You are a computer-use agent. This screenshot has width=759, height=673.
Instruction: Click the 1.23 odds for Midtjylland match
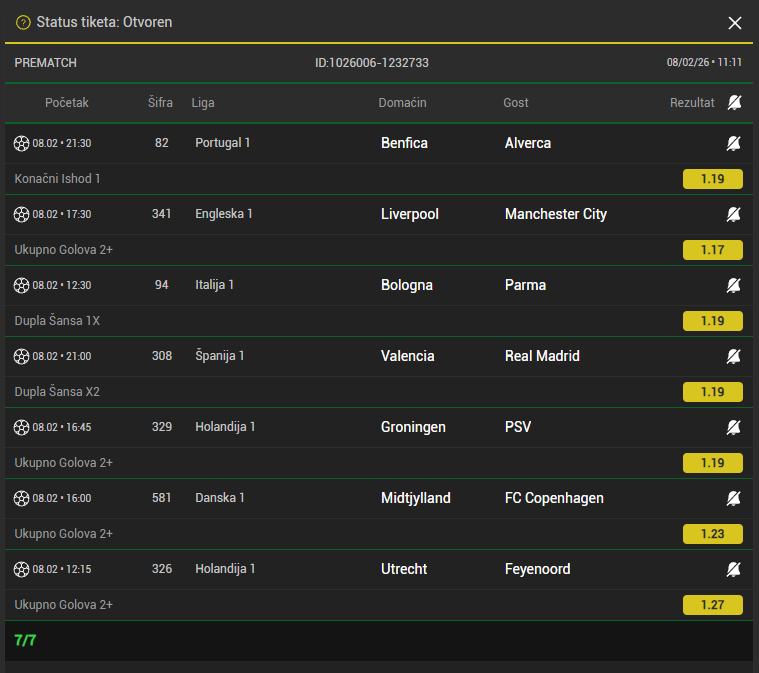coord(713,534)
